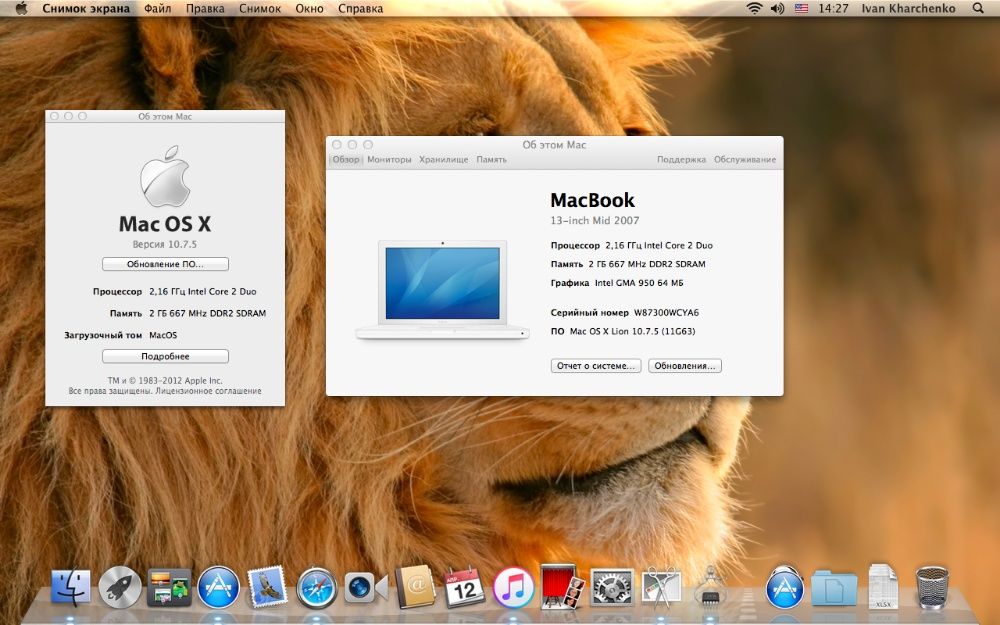
Task: Click Intel GMA 950 64 МБ graphics value
Action: [x=638, y=283]
